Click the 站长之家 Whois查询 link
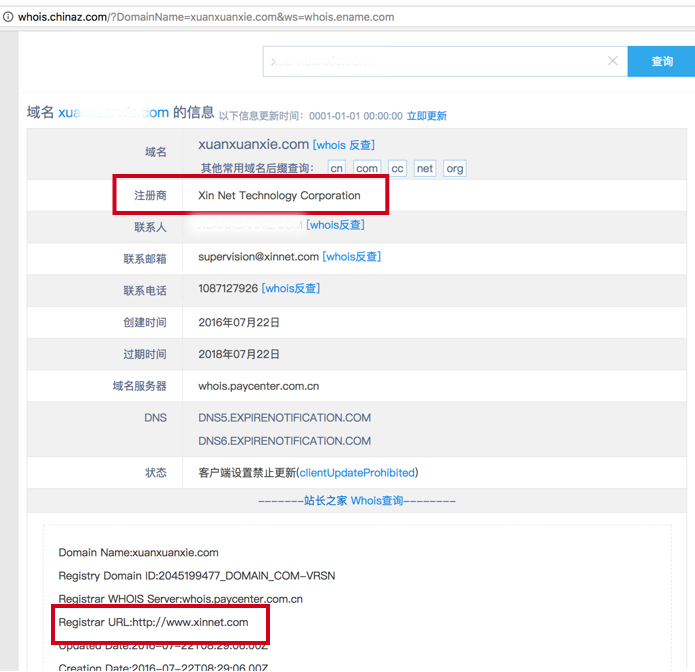The height and width of the screenshot is (672, 695). pos(356,500)
